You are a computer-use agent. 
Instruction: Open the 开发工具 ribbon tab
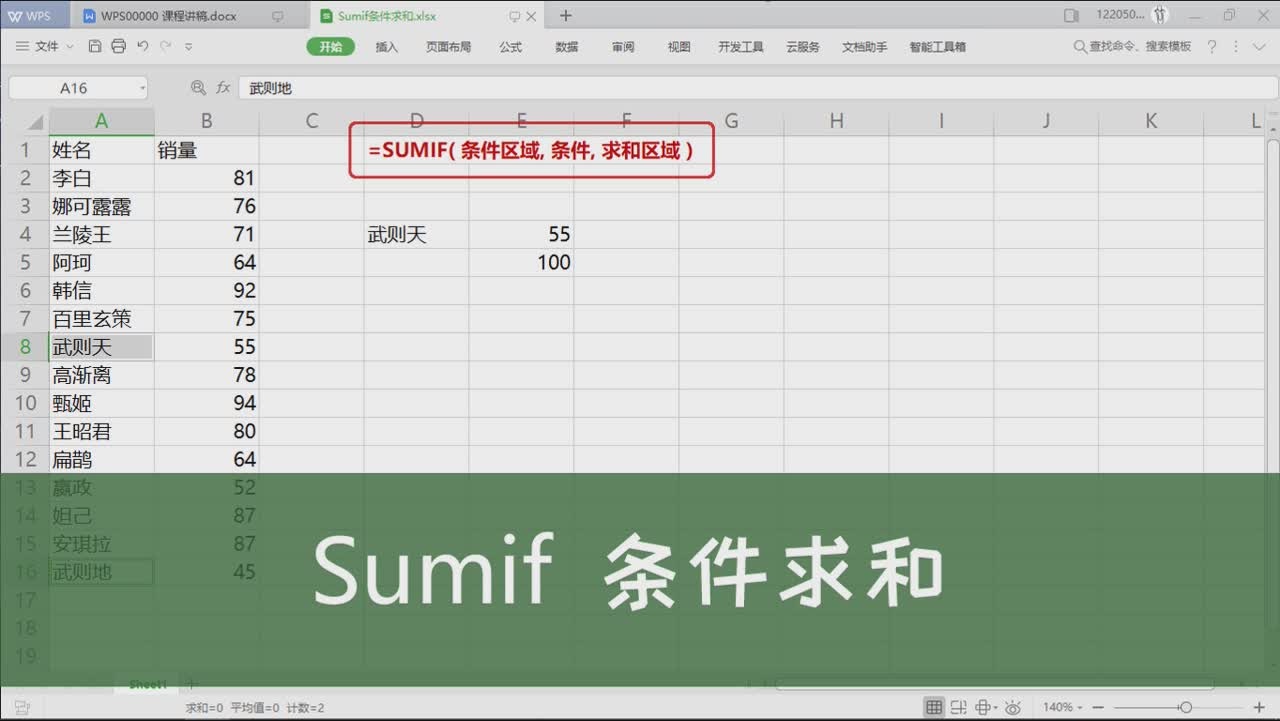(x=741, y=47)
